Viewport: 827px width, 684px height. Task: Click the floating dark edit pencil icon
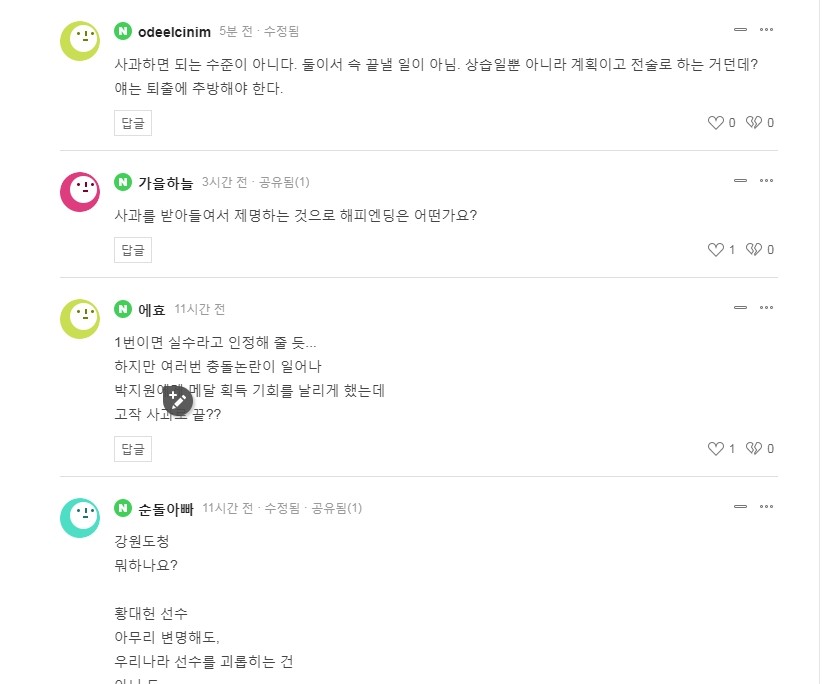[178, 400]
